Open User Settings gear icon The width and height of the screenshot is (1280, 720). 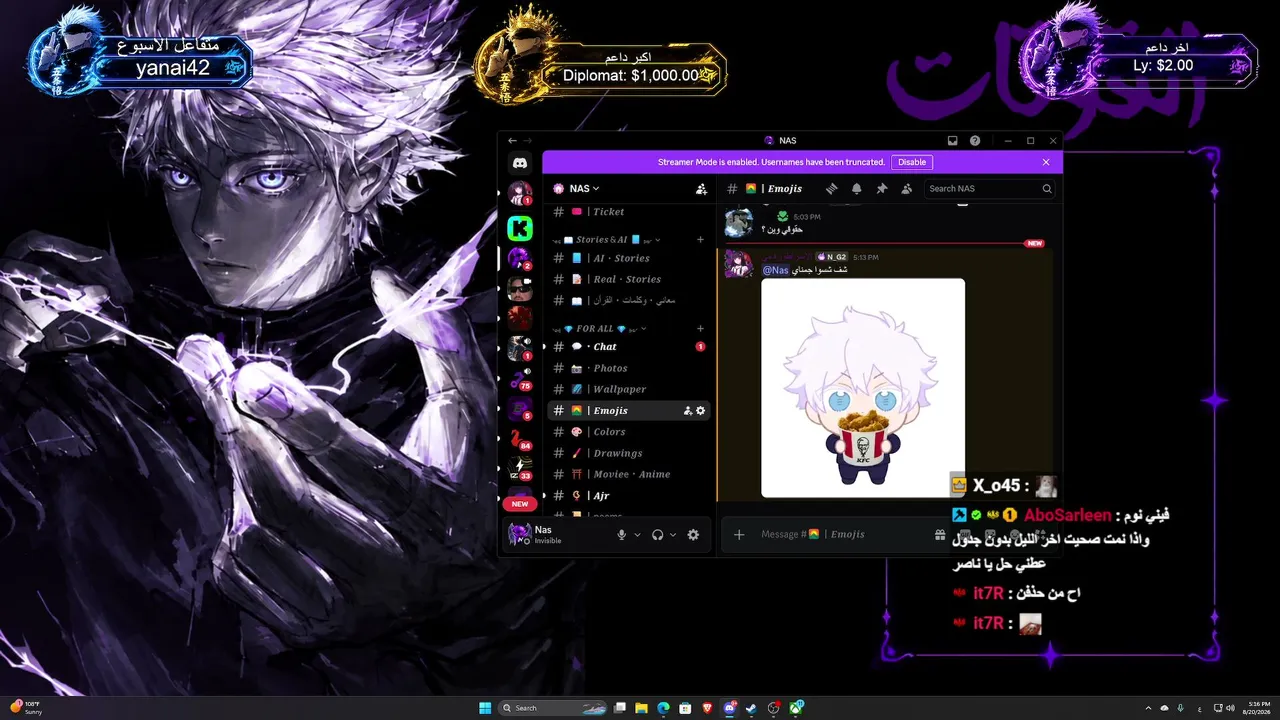click(693, 535)
